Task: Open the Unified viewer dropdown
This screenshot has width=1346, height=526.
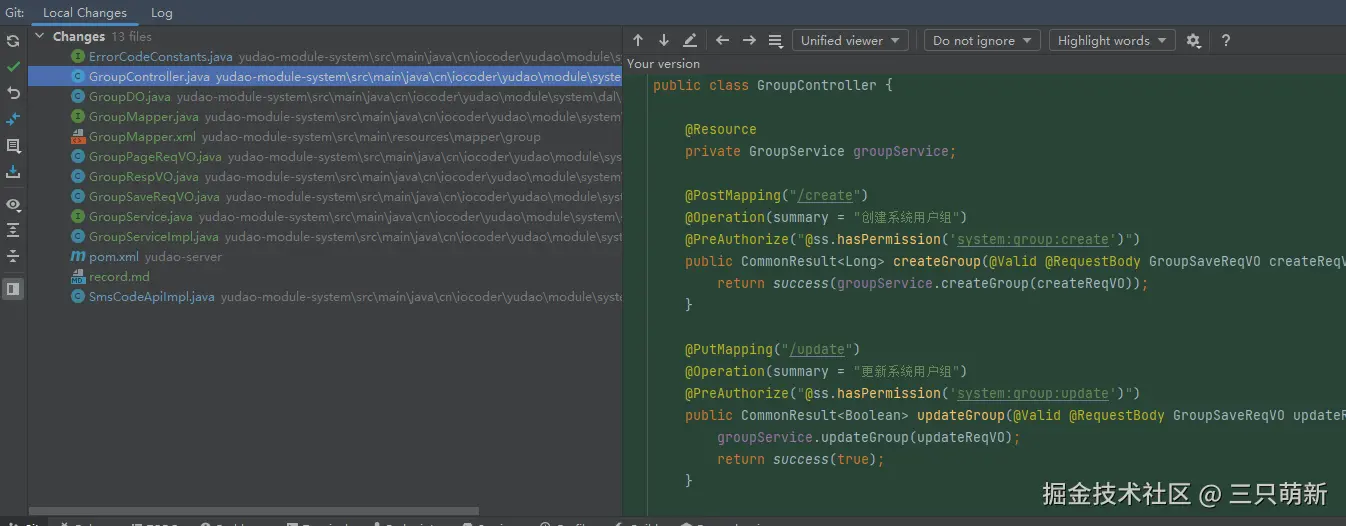Action: 850,41
